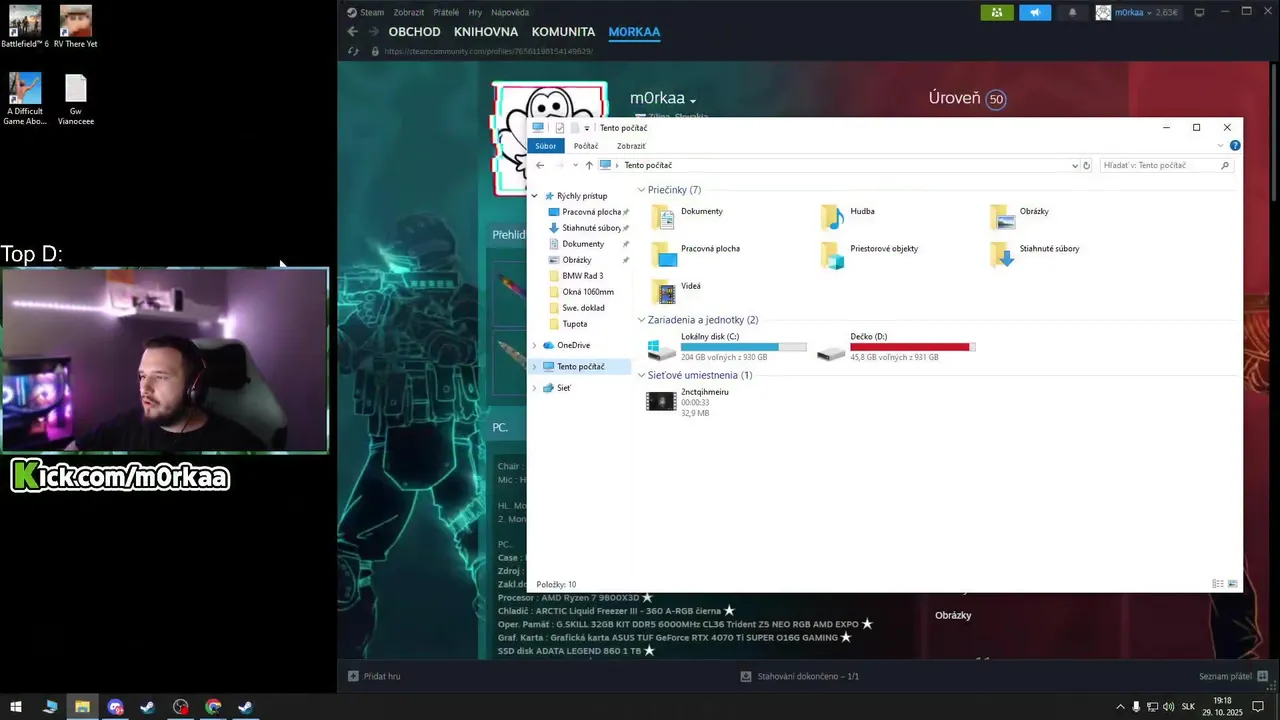
Task: Collapse the Rýchly prístup tree node
Action: tap(535, 196)
